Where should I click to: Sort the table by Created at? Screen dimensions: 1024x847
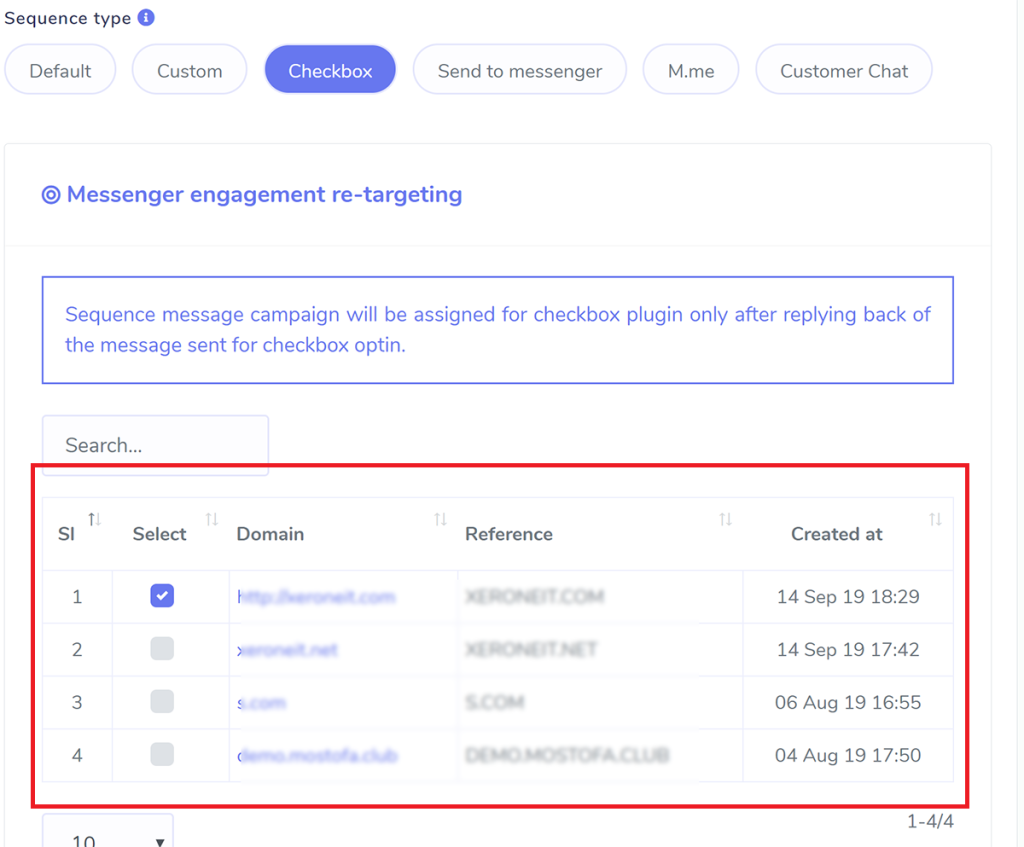(x=935, y=520)
